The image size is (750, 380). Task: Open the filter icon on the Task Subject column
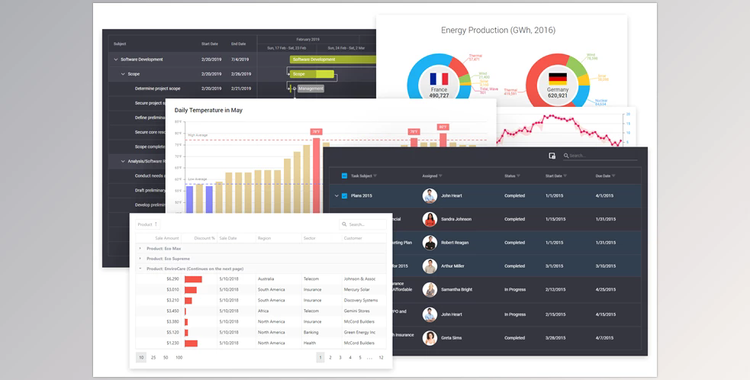375,176
